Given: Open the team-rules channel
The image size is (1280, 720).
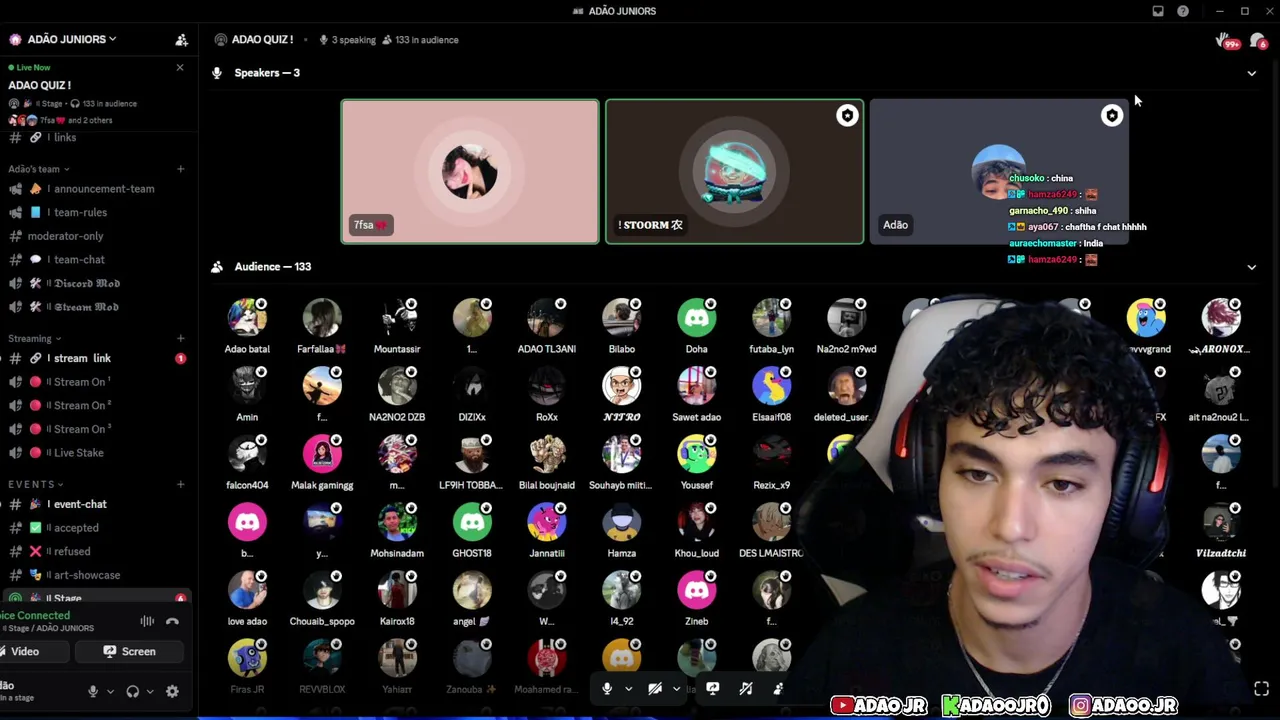Looking at the screenshot, I should click(95, 213).
